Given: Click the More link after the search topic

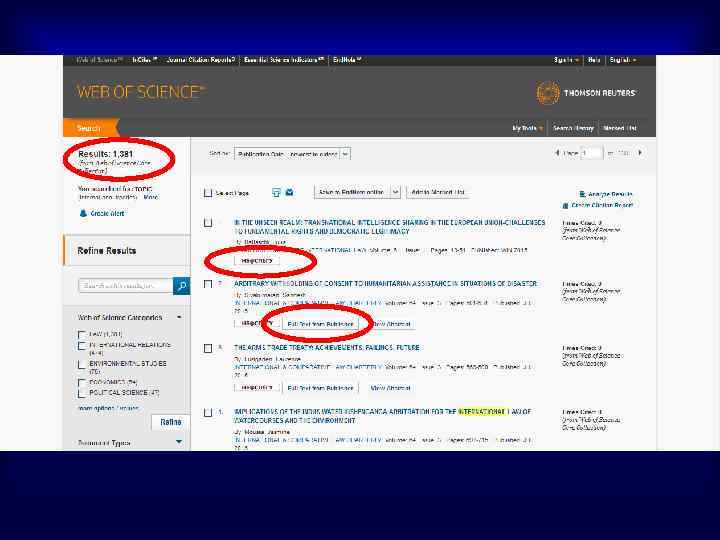Looking at the screenshot, I should pos(151,197).
